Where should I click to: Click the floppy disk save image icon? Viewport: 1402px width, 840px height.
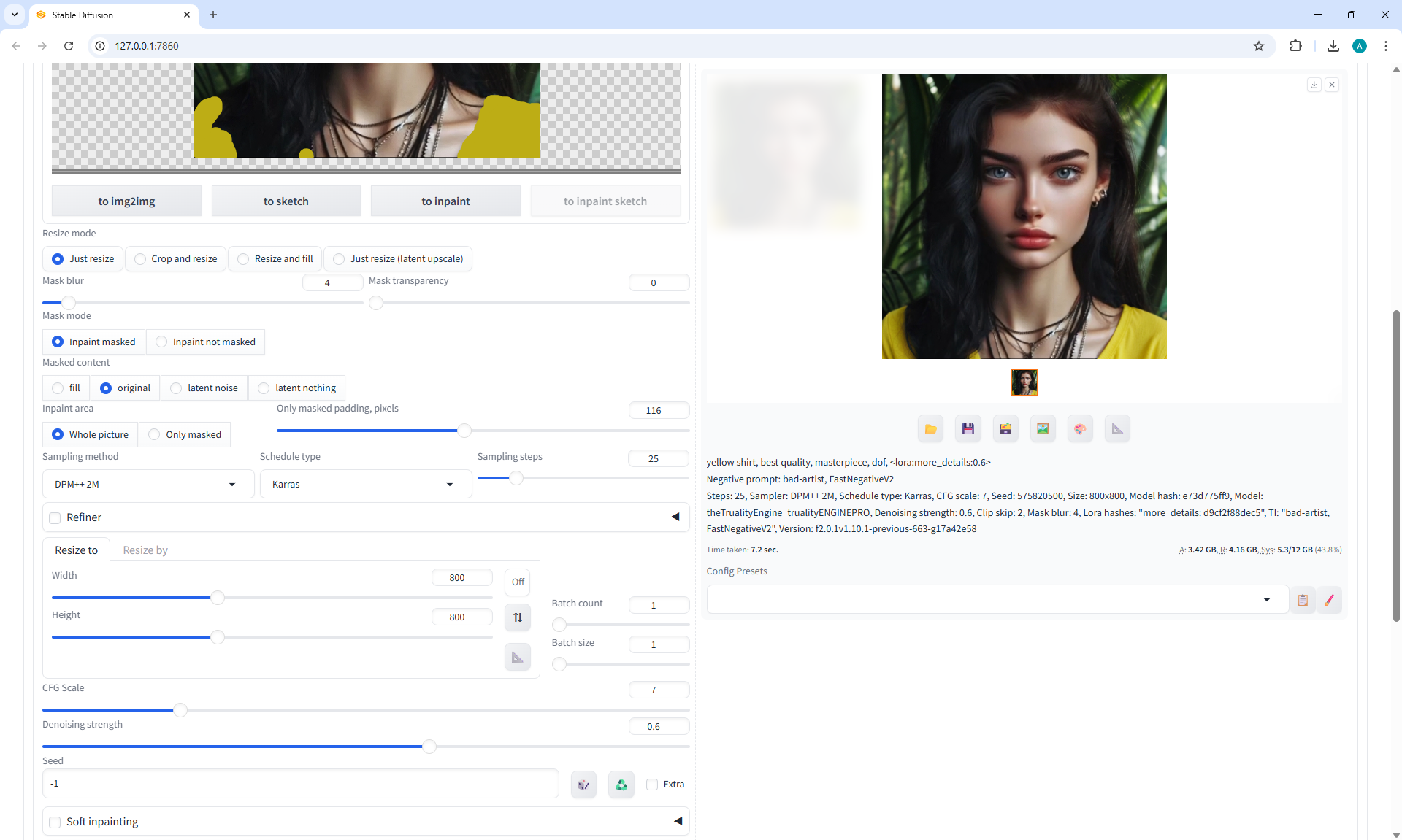pyautogui.click(x=968, y=429)
